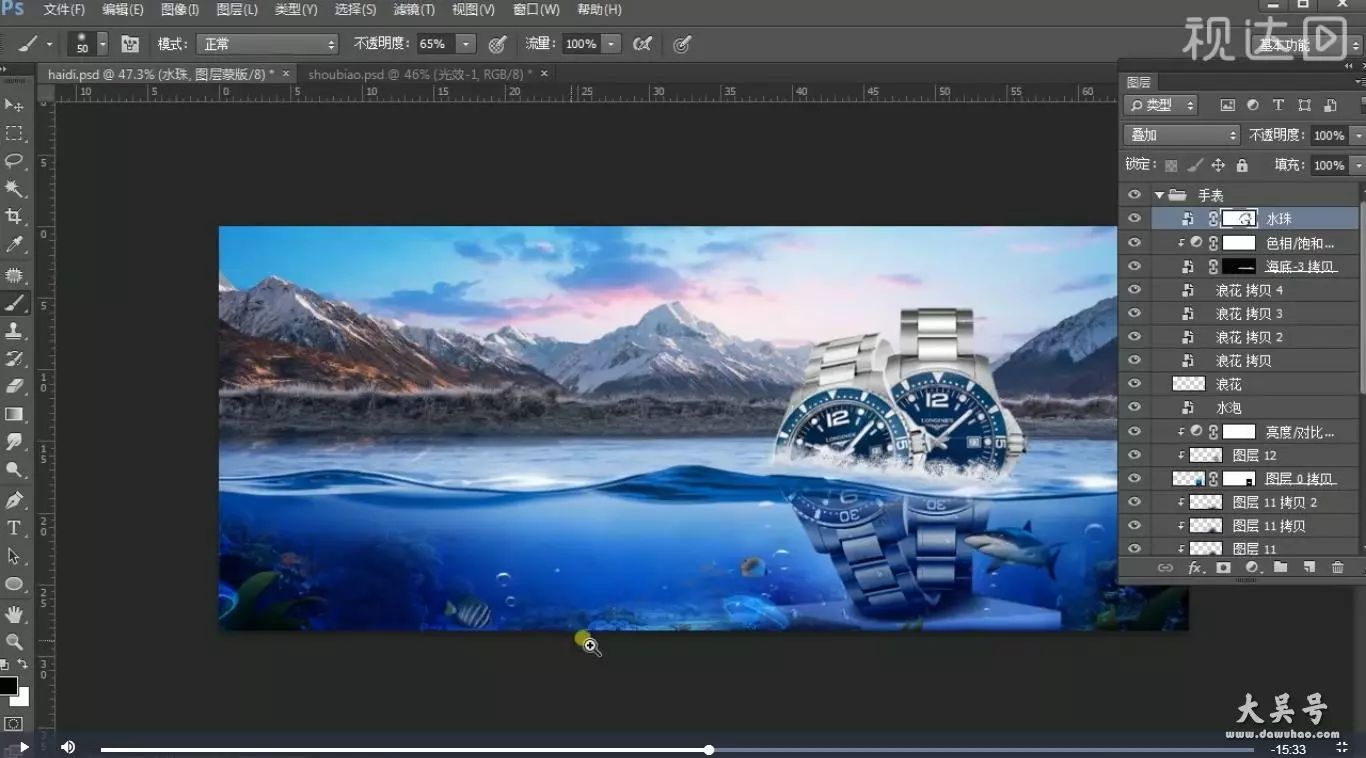Click the foreground color swatch

pyautogui.click(x=8, y=686)
